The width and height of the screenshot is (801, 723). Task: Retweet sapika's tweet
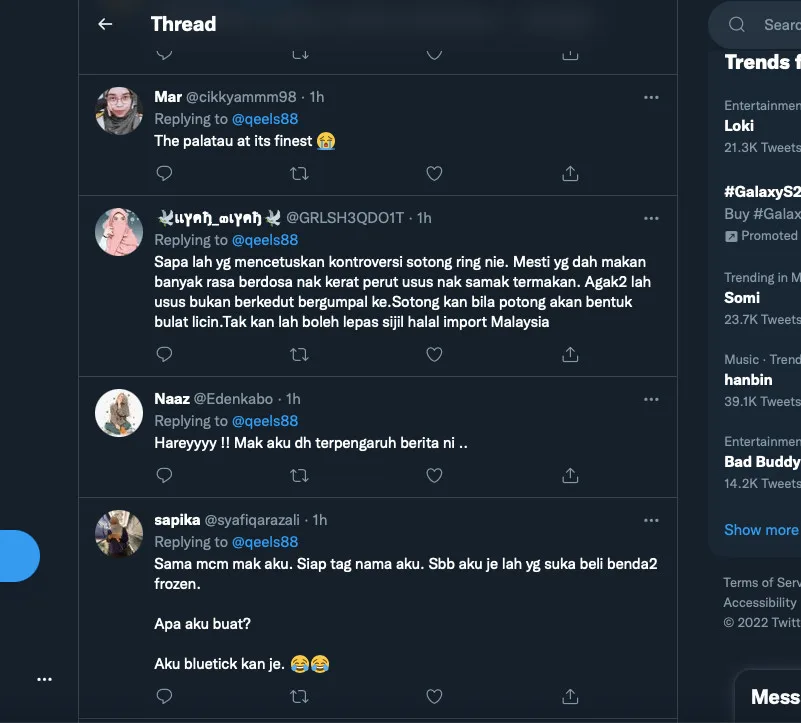click(299, 696)
